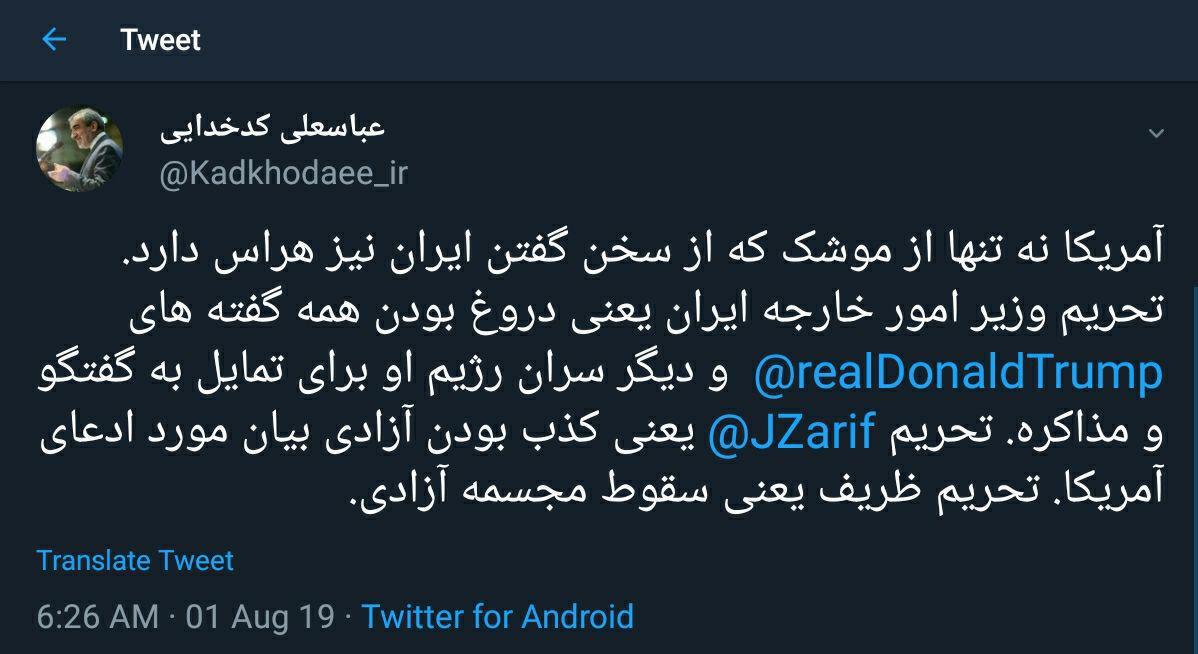Open the @realDonaldTrump mention

[958, 372]
